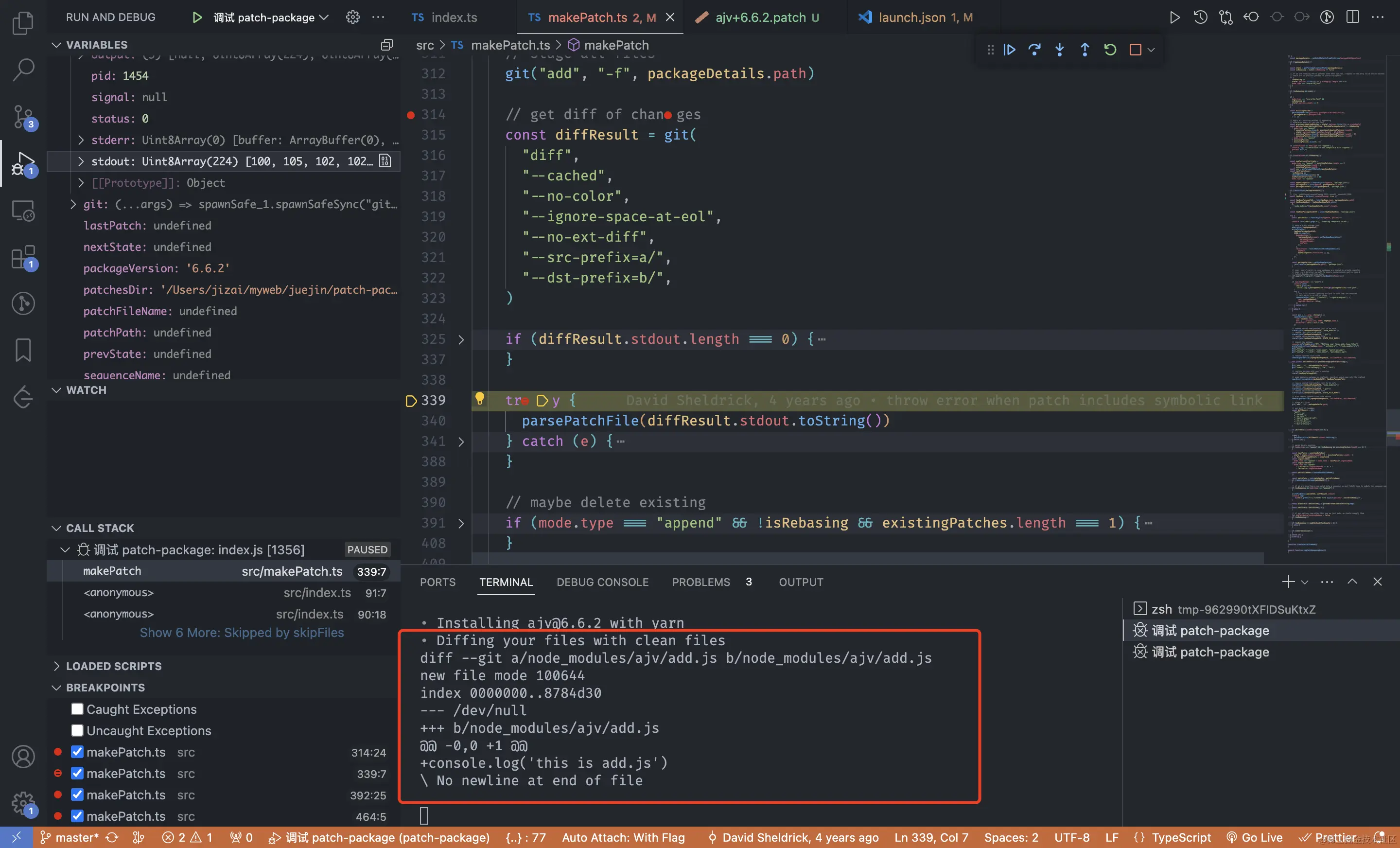The height and width of the screenshot is (848, 1400).
Task: Click the editor minimap
Action: (x=1335, y=304)
